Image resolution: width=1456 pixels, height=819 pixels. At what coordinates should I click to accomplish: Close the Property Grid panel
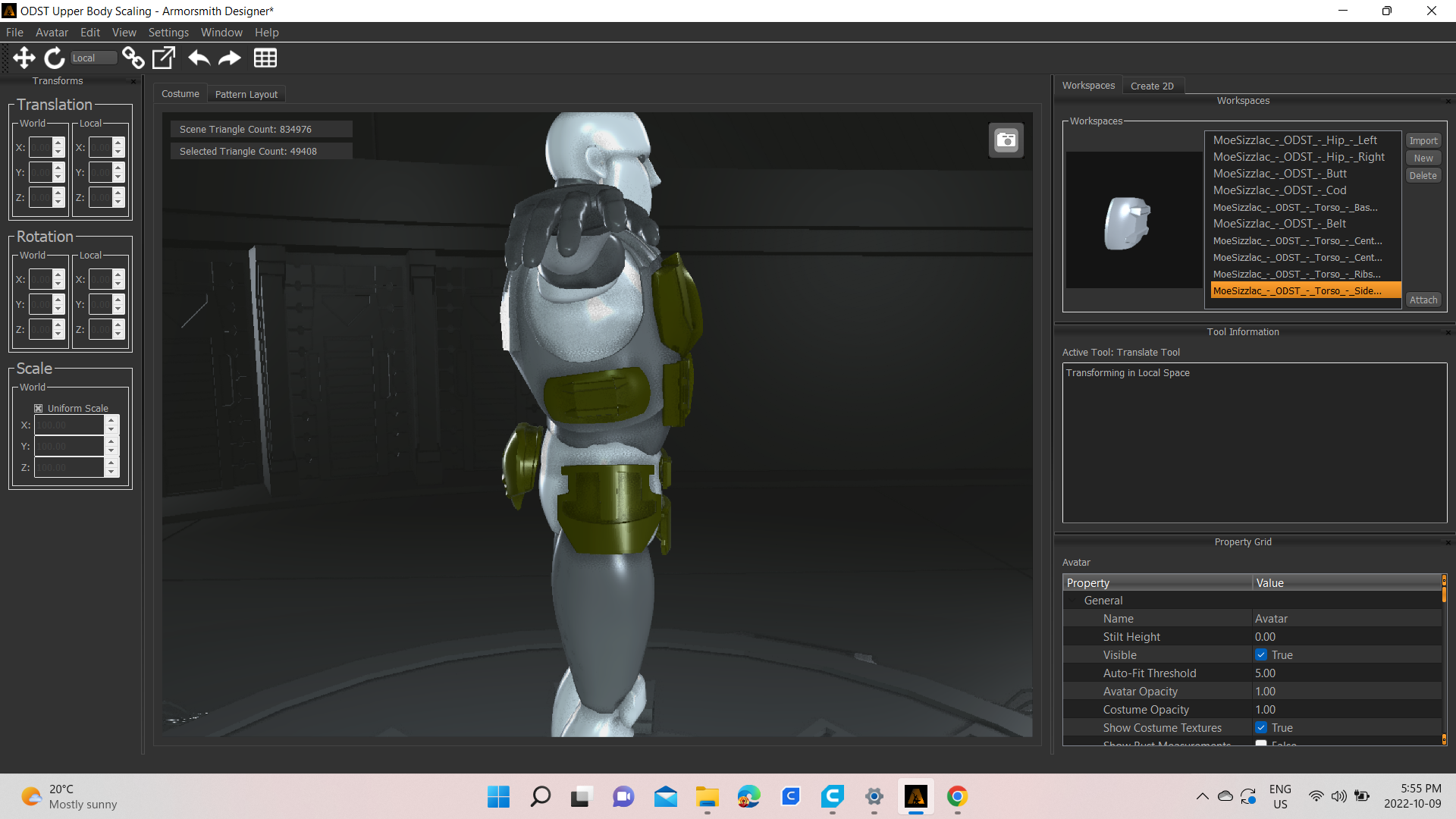click(1448, 542)
